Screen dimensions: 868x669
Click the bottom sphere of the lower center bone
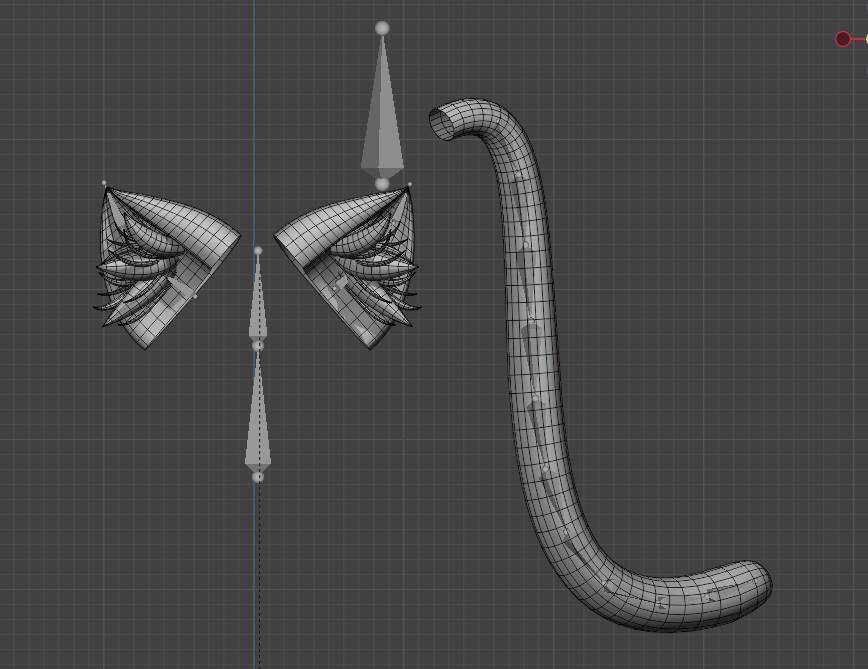[x=258, y=477]
